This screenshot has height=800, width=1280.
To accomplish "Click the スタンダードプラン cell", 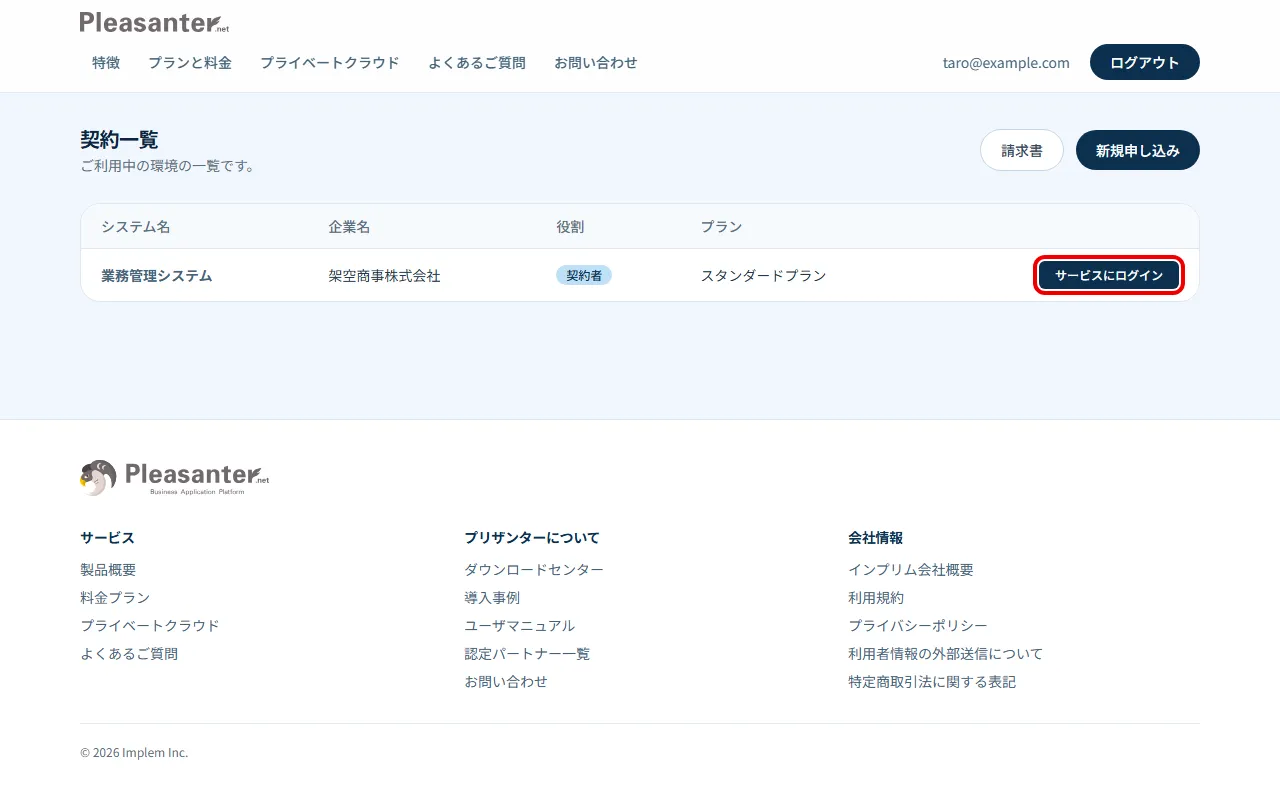I will [x=764, y=275].
